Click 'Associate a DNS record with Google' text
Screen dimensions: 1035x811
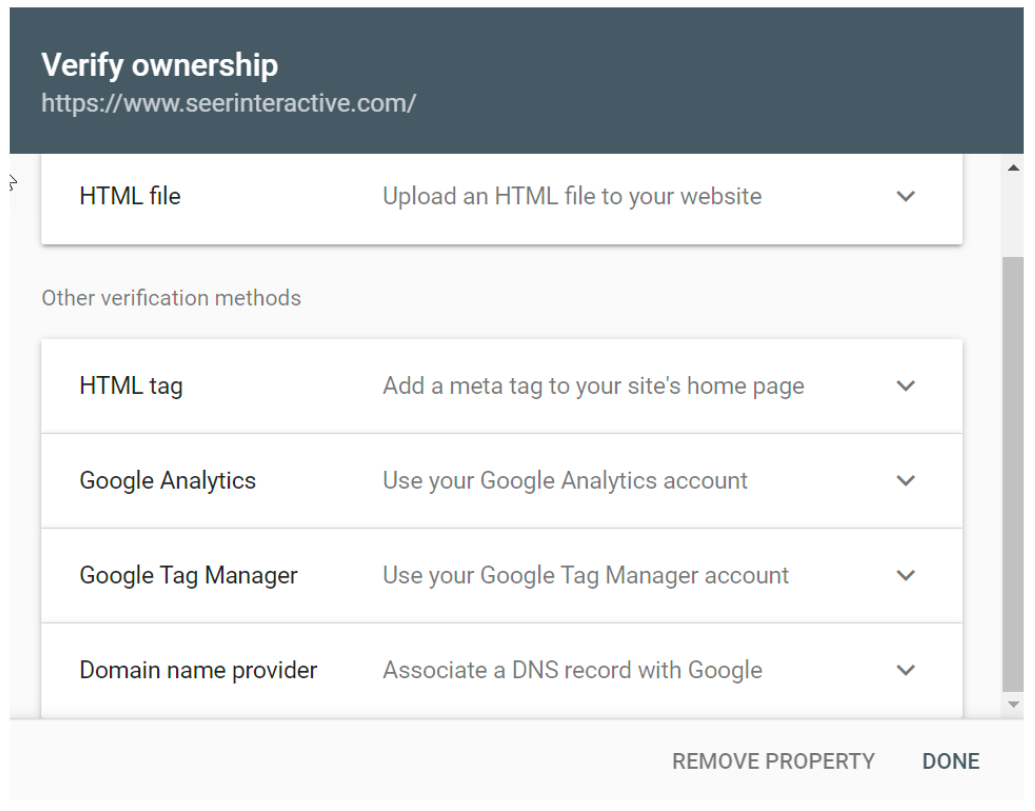pos(572,671)
